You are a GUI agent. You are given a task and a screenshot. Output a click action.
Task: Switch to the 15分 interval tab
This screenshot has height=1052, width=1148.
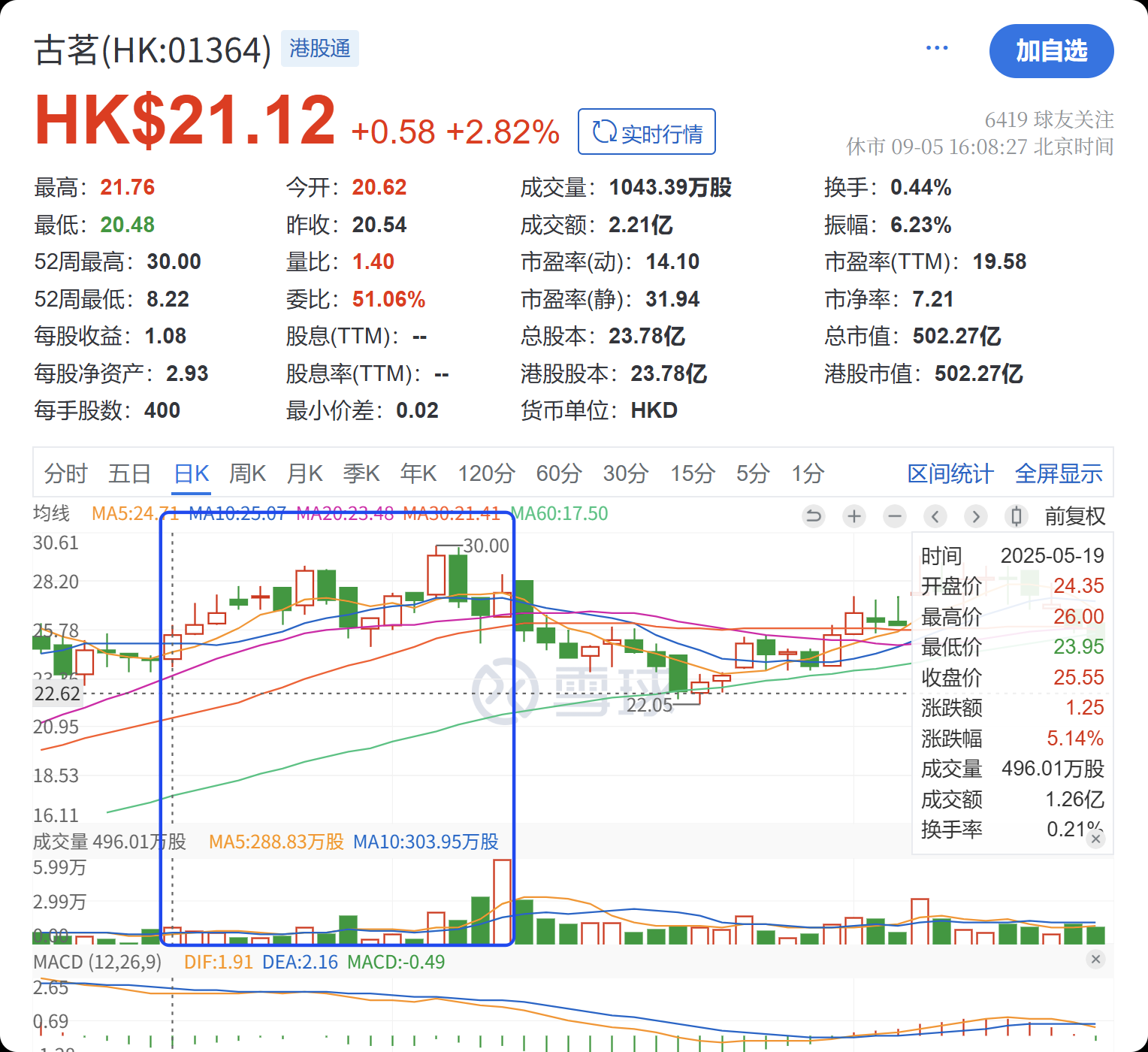693,473
